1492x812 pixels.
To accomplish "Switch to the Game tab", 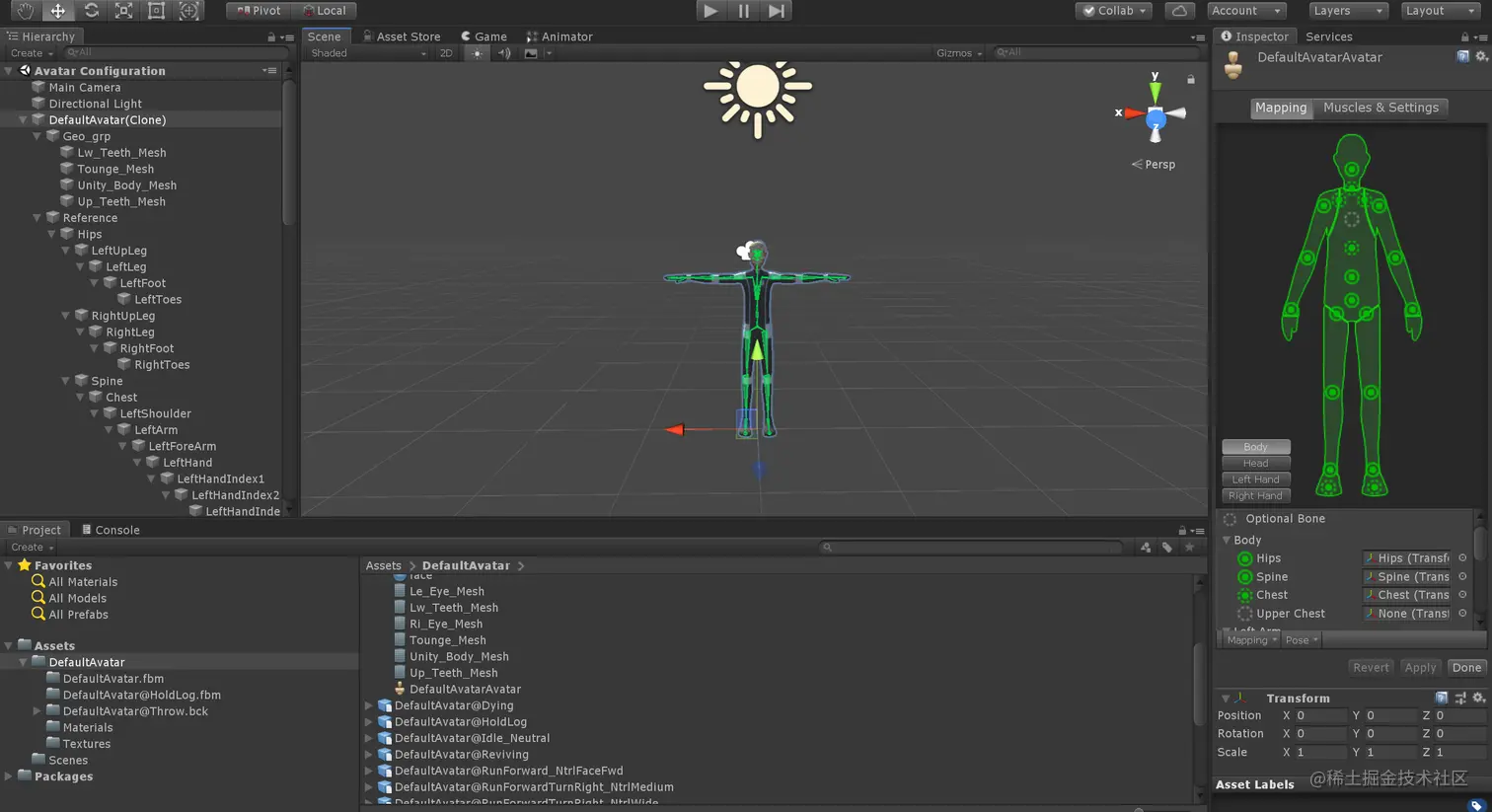I will click(484, 37).
